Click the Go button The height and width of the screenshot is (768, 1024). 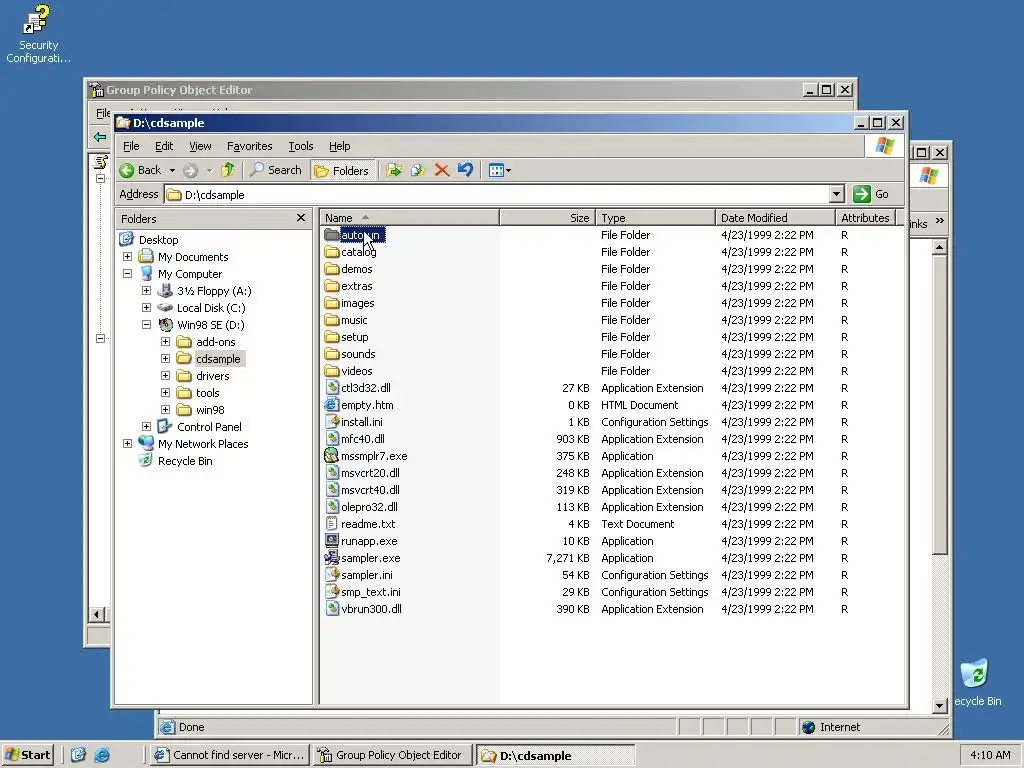click(x=871, y=194)
